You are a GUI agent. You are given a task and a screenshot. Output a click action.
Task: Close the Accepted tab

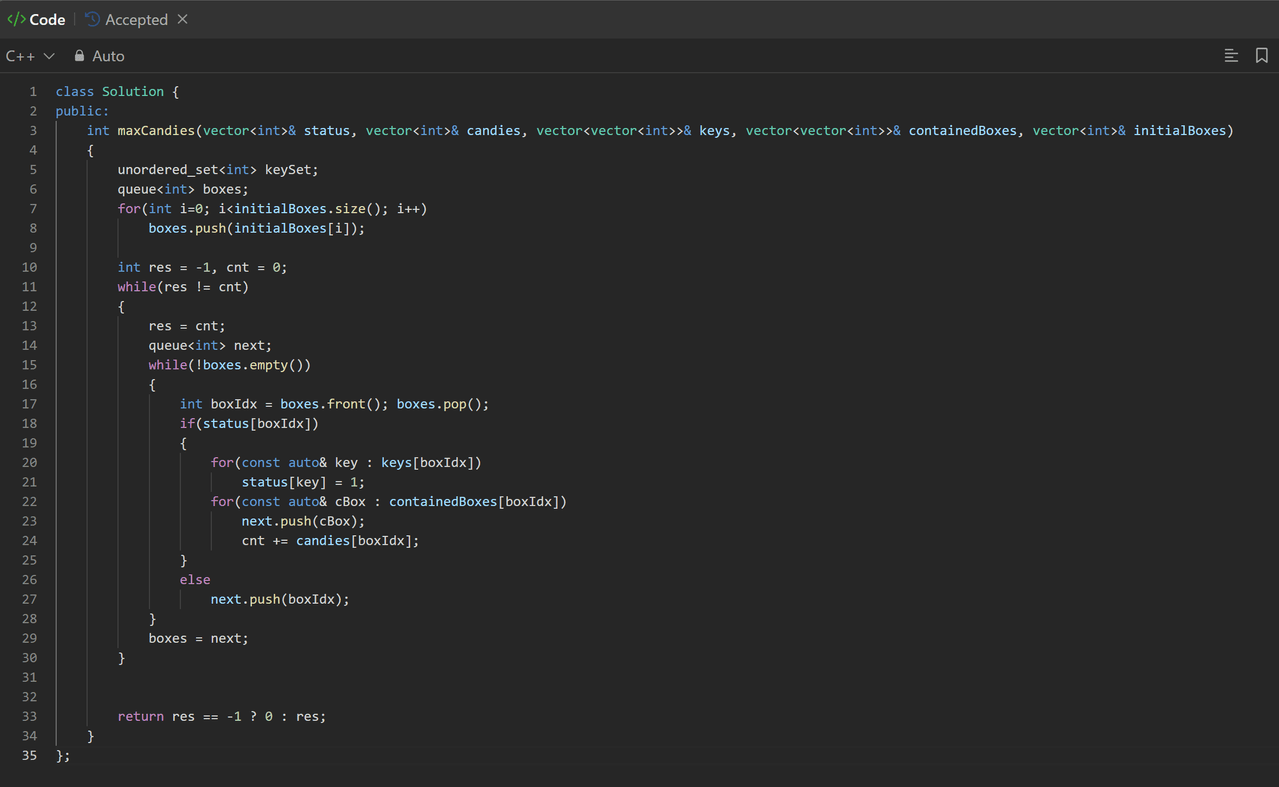click(x=182, y=20)
